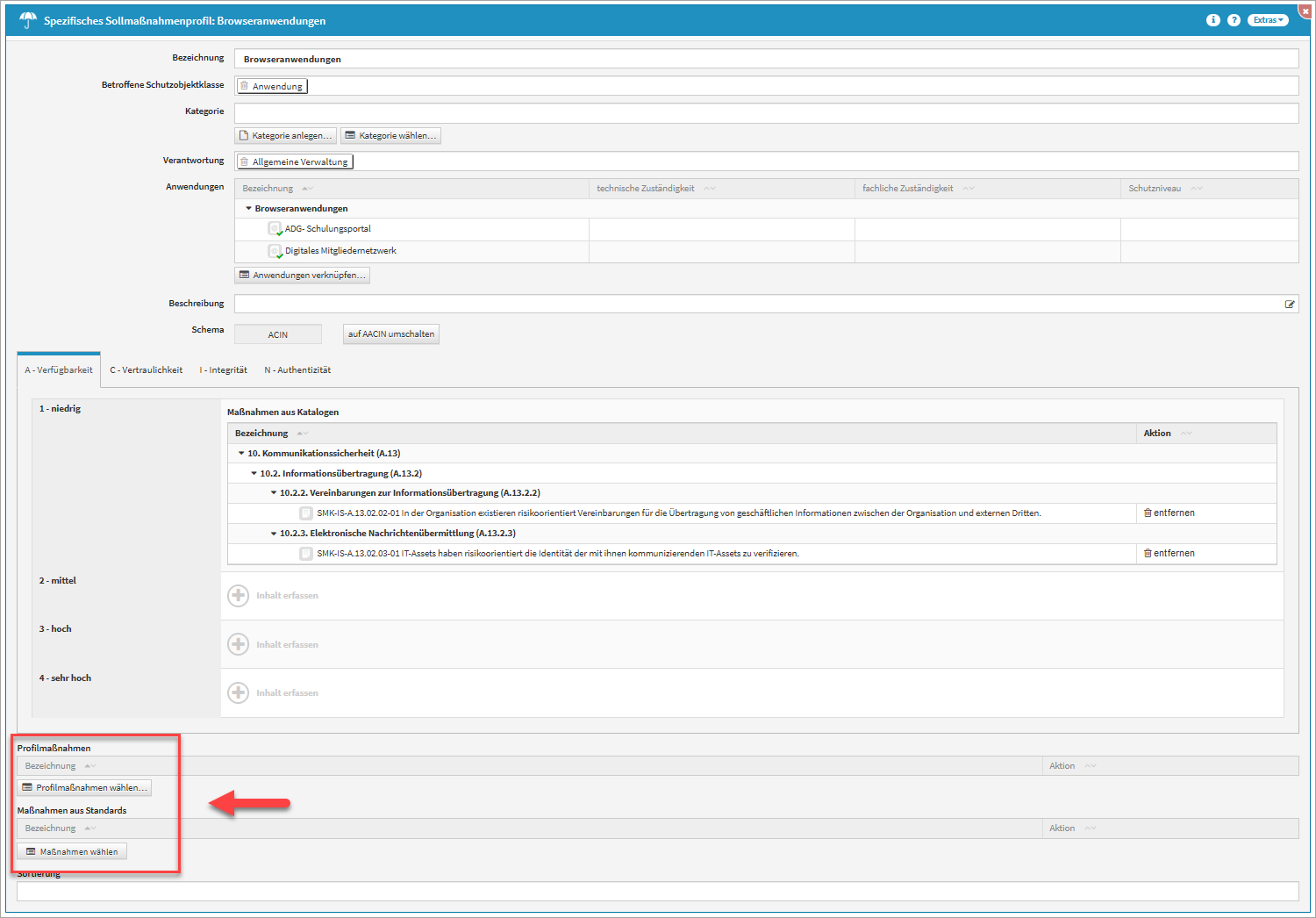Open the N - Authentizität tab
This screenshot has width=1316, height=918.
(x=297, y=370)
